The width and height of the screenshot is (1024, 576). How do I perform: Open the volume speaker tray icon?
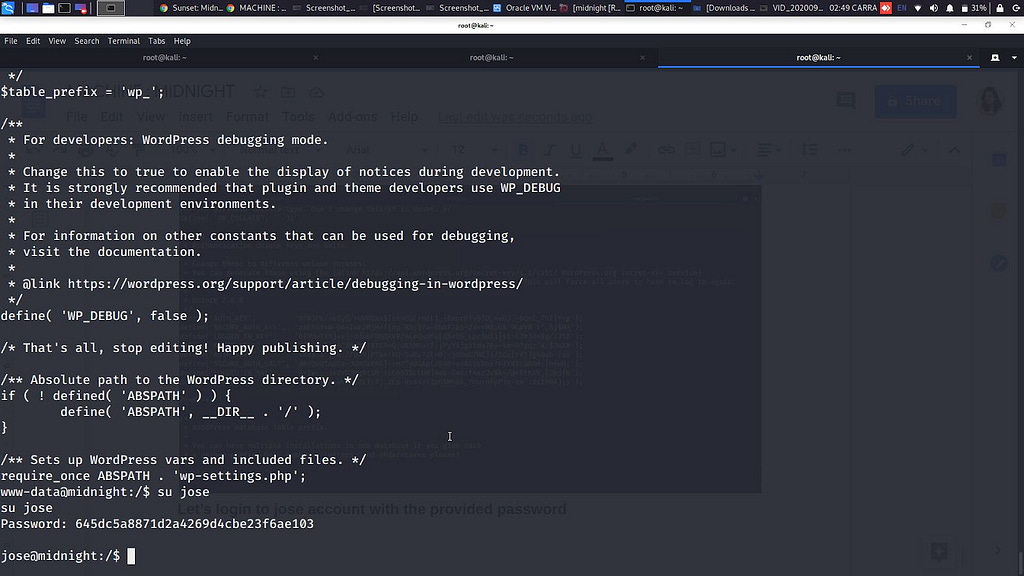click(x=934, y=8)
